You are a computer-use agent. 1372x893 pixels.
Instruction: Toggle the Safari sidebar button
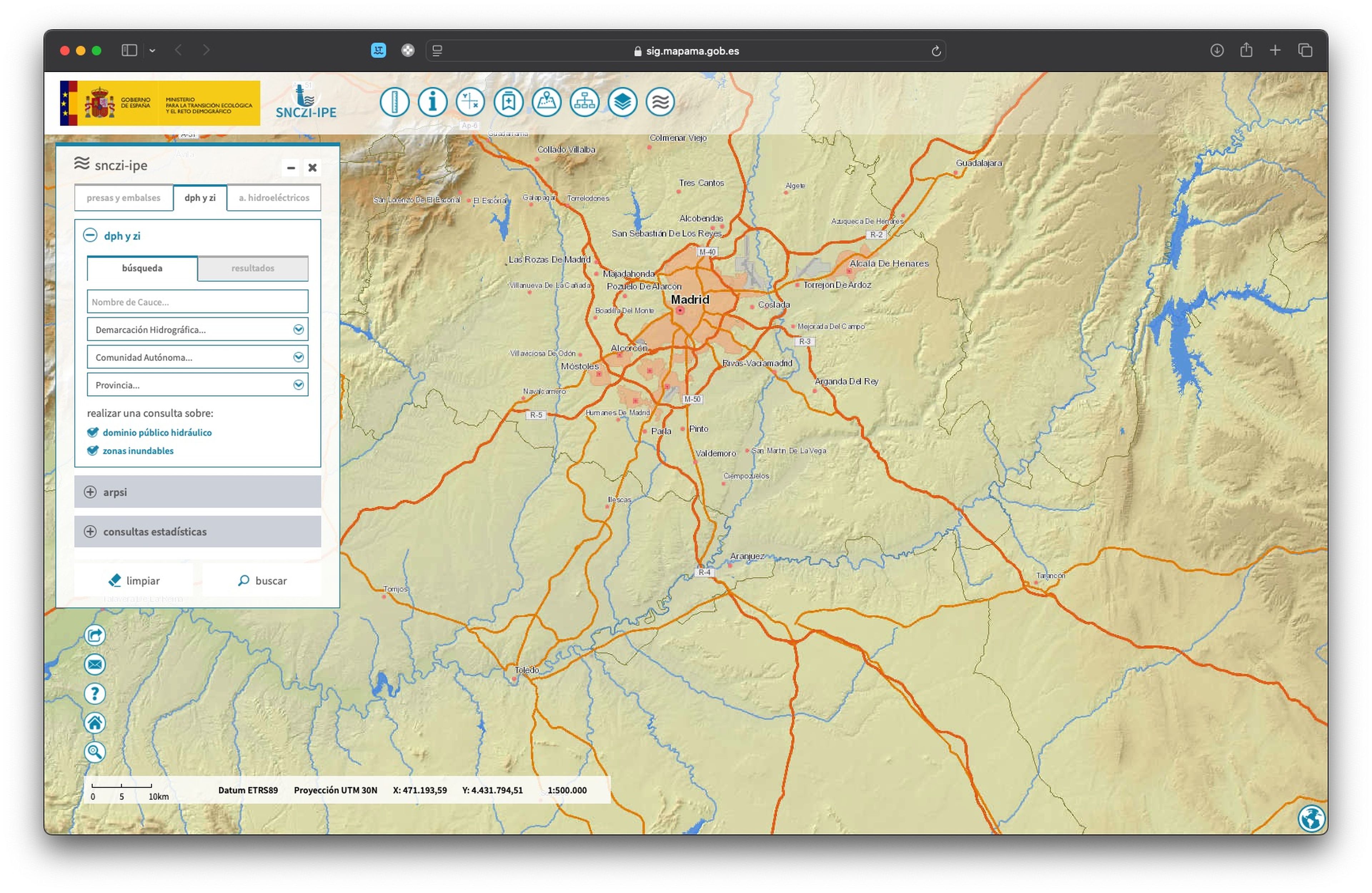pyautogui.click(x=129, y=51)
